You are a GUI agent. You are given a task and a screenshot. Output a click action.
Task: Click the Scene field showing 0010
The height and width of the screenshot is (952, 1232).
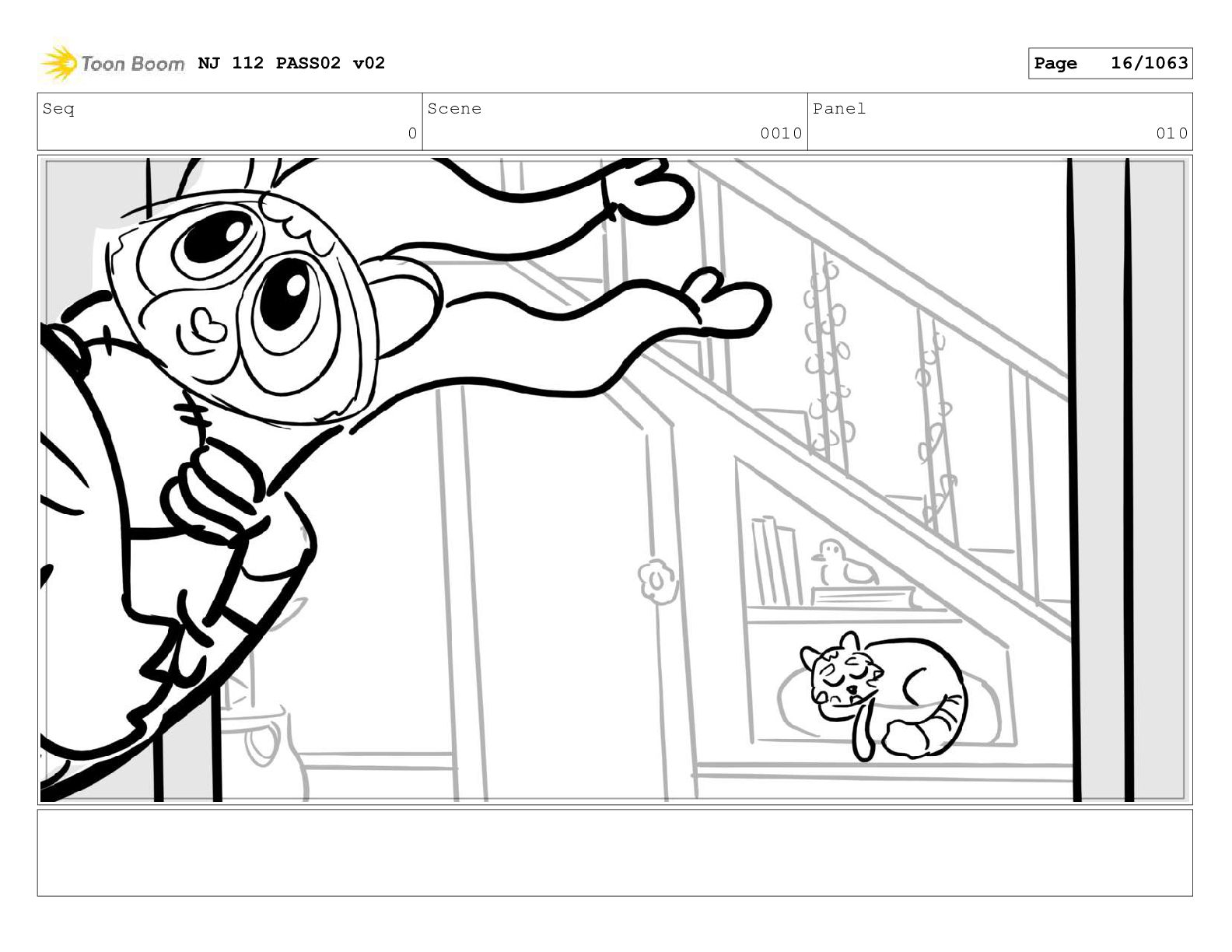615,121
